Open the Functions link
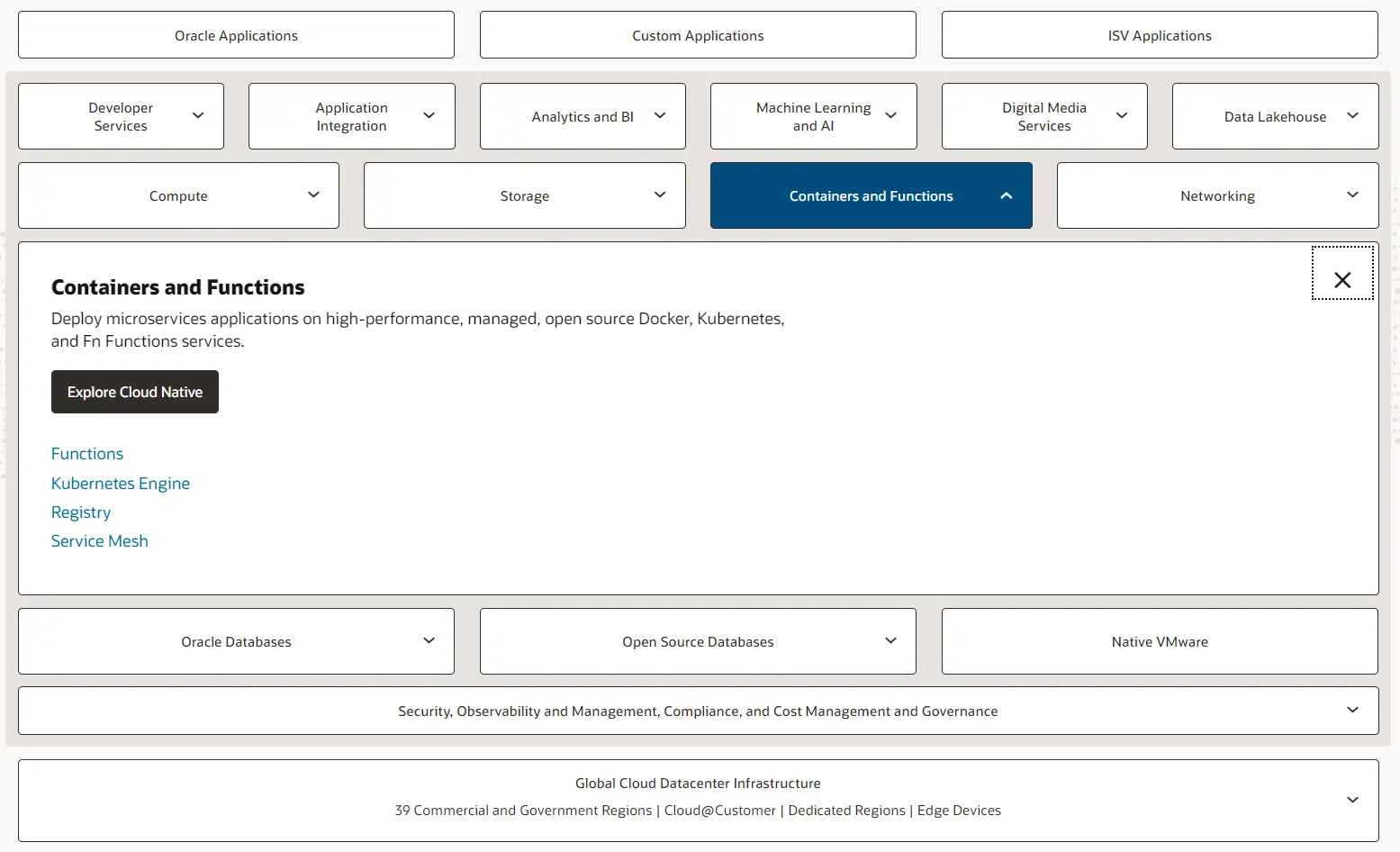 pos(87,454)
